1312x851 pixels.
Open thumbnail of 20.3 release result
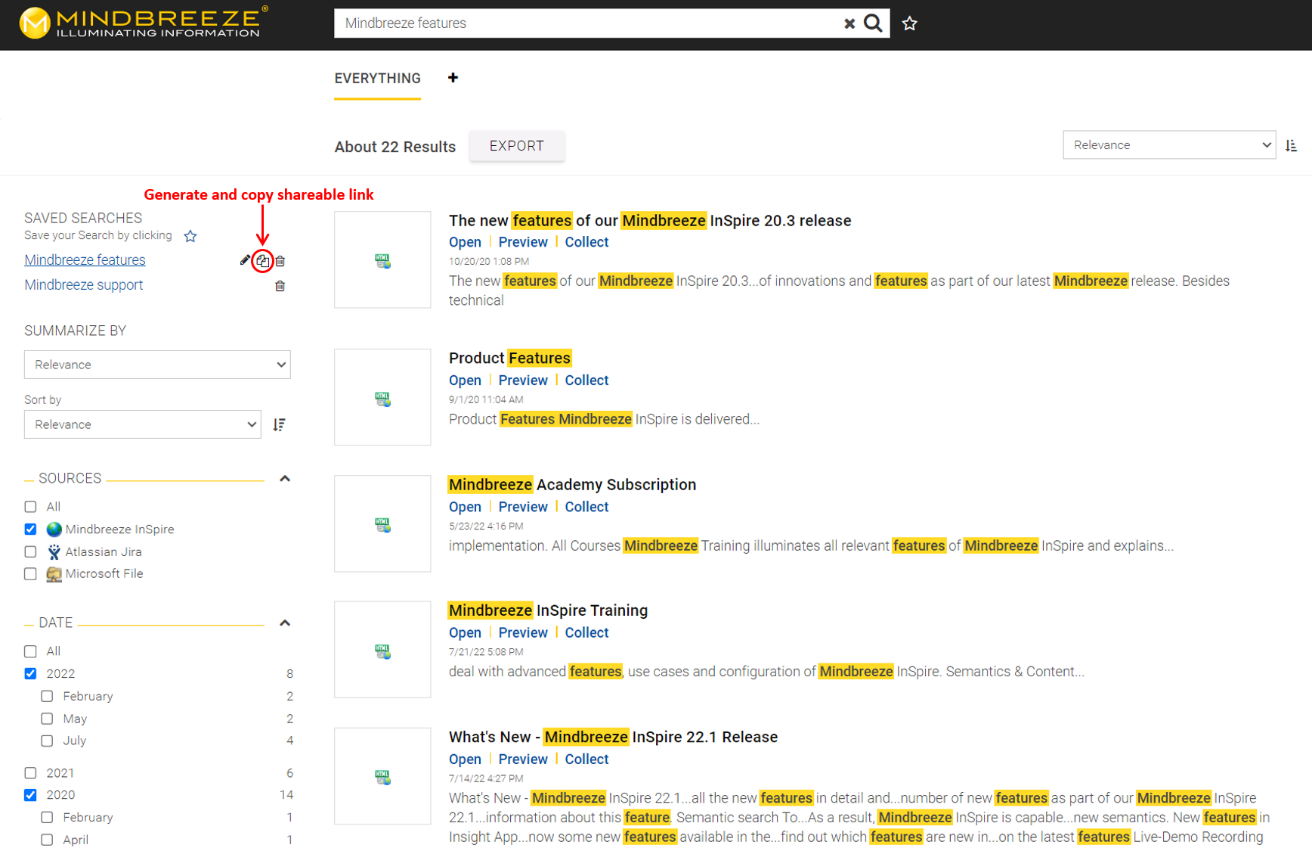[382, 260]
